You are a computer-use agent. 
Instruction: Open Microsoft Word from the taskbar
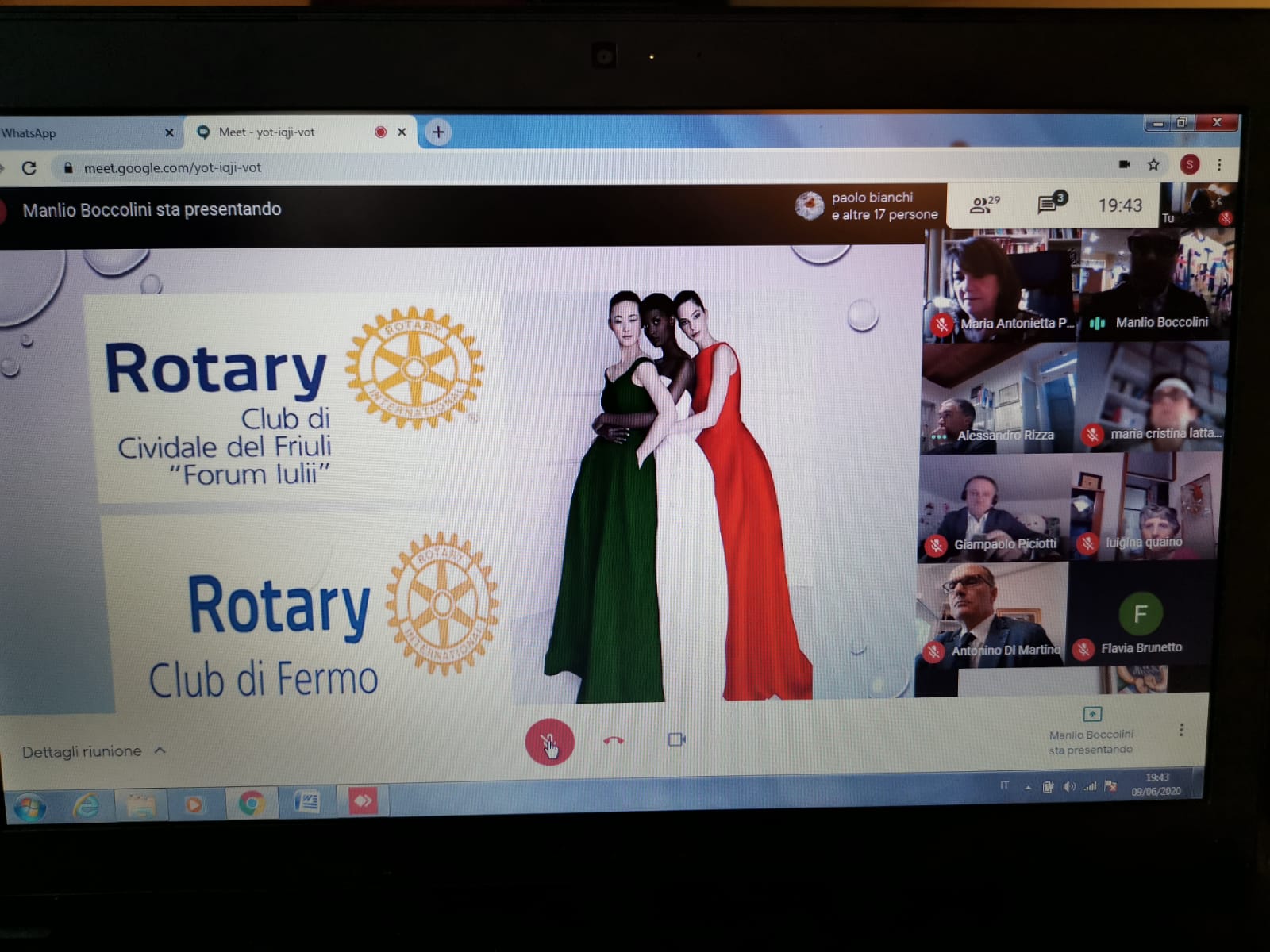point(306,802)
